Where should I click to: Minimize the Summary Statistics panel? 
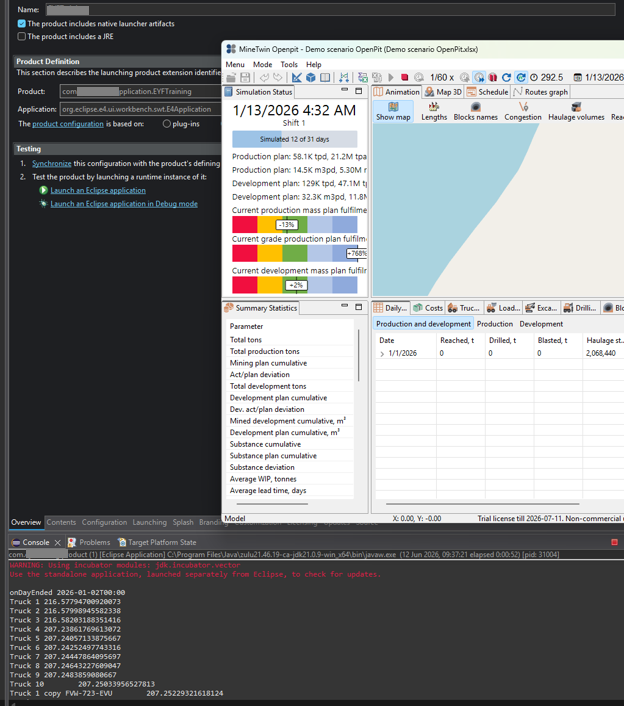pyautogui.click(x=345, y=306)
